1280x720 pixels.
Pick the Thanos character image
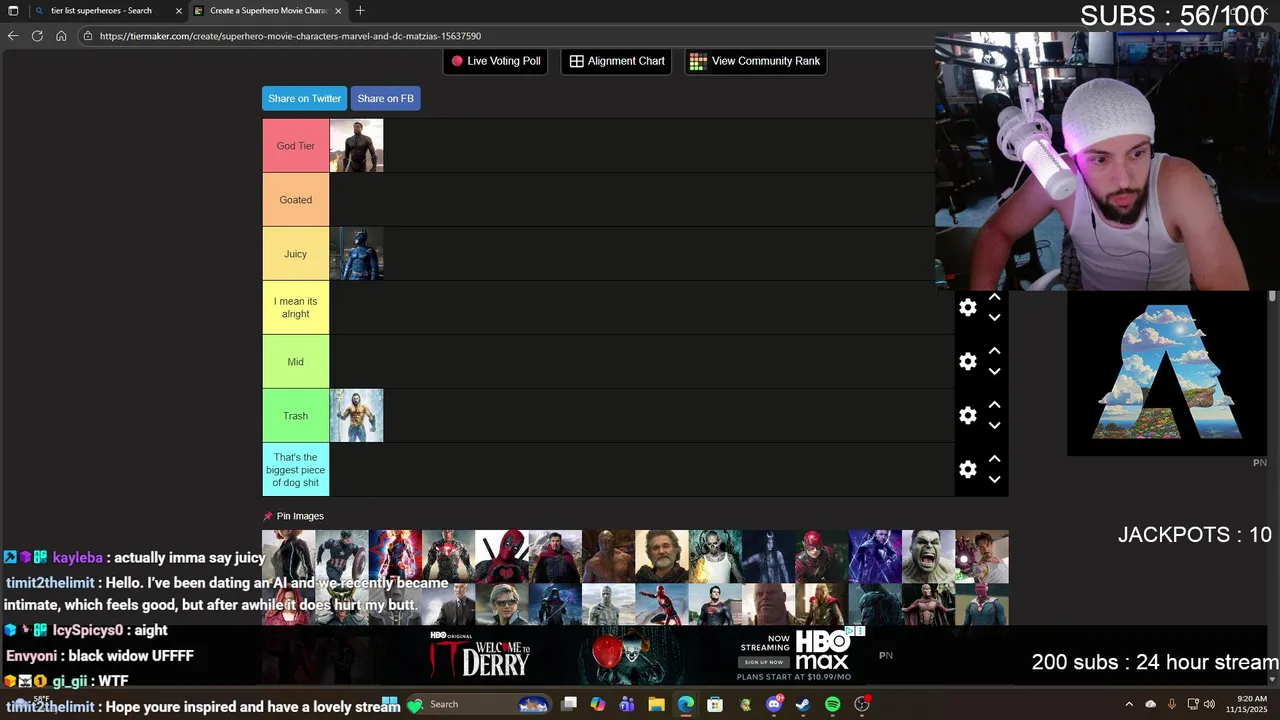(x=768, y=605)
